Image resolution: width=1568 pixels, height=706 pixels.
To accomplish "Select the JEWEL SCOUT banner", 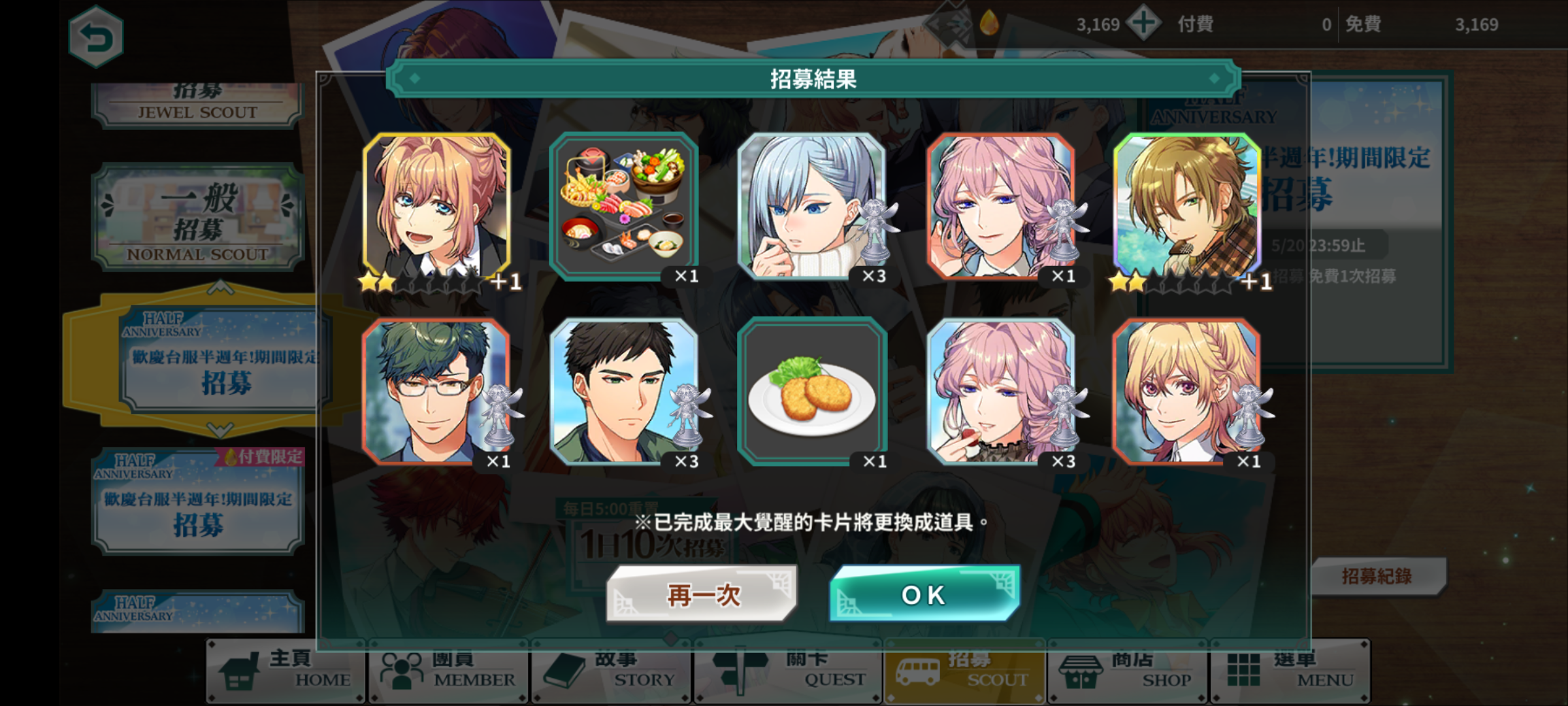I will (x=198, y=105).
